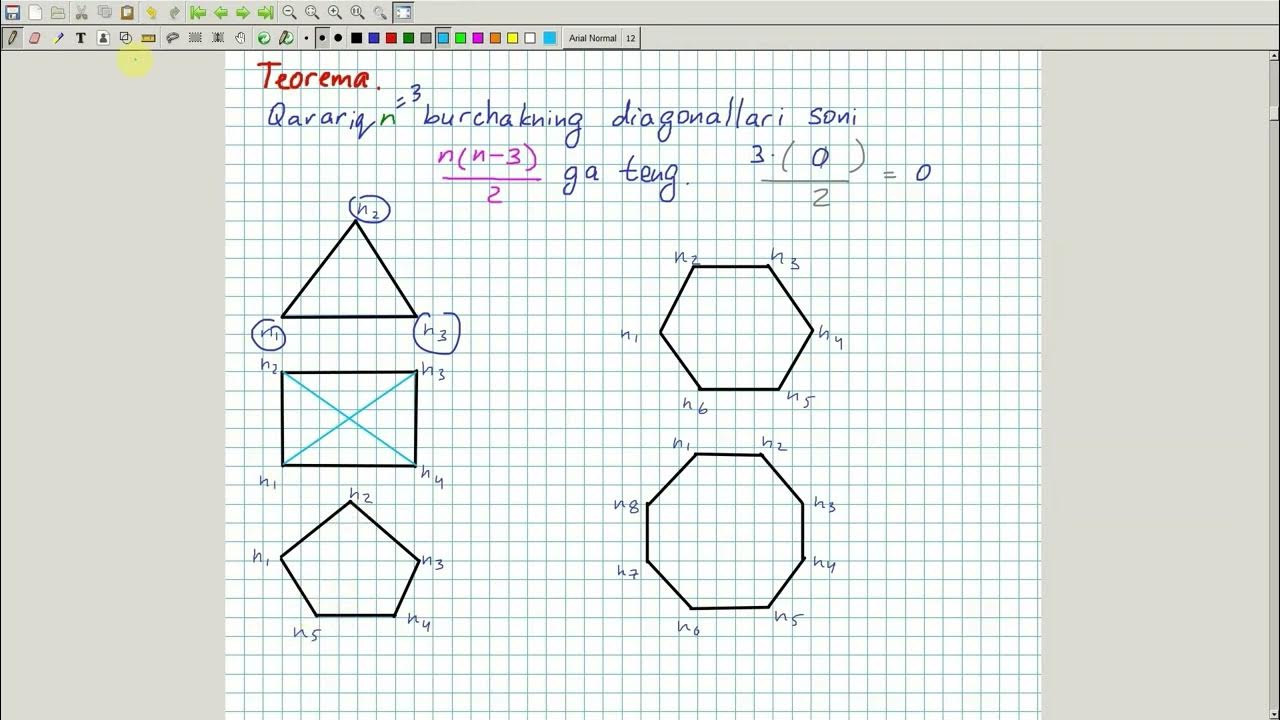This screenshot has width=1280, height=720.
Task: Go to the previous page
Action: (x=220, y=12)
